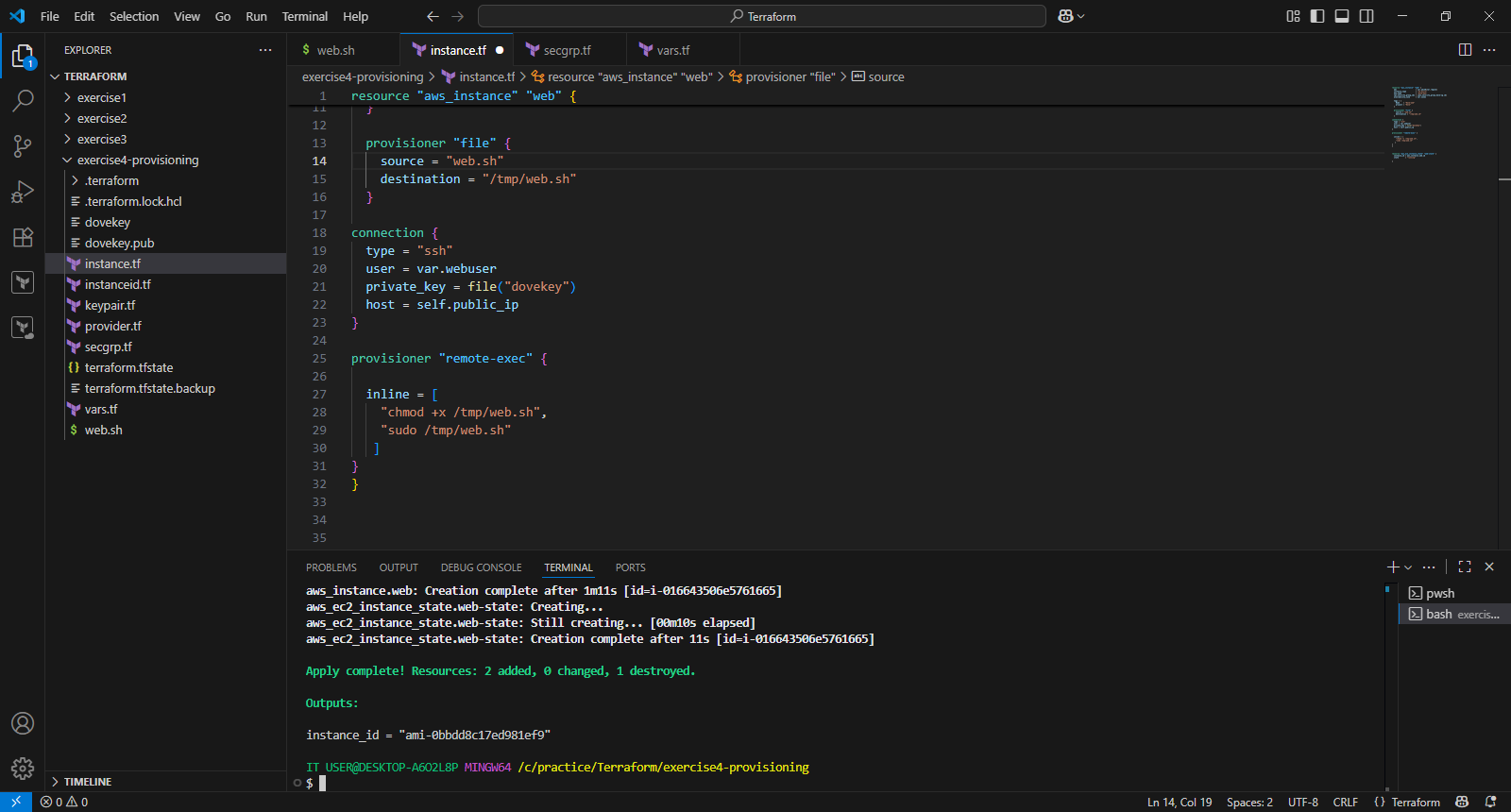Select the bash terminal in the list

[x=1454, y=614]
